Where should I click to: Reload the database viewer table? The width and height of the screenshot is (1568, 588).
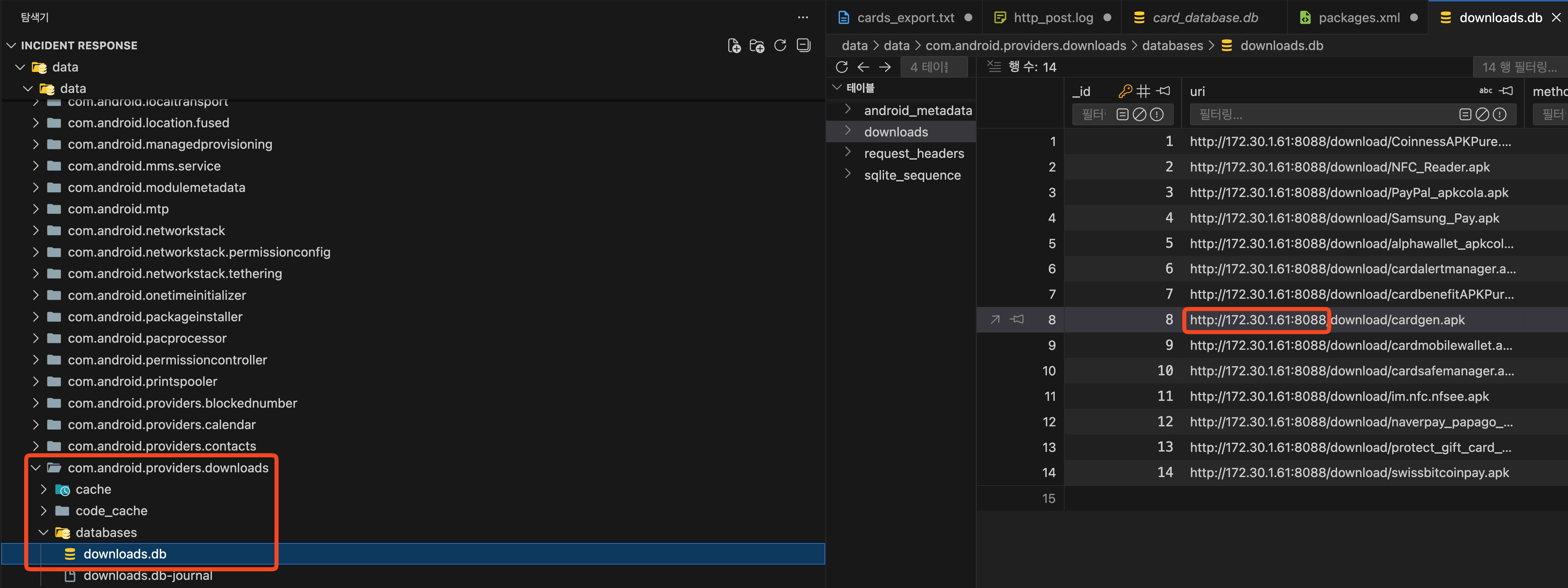(842, 67)
